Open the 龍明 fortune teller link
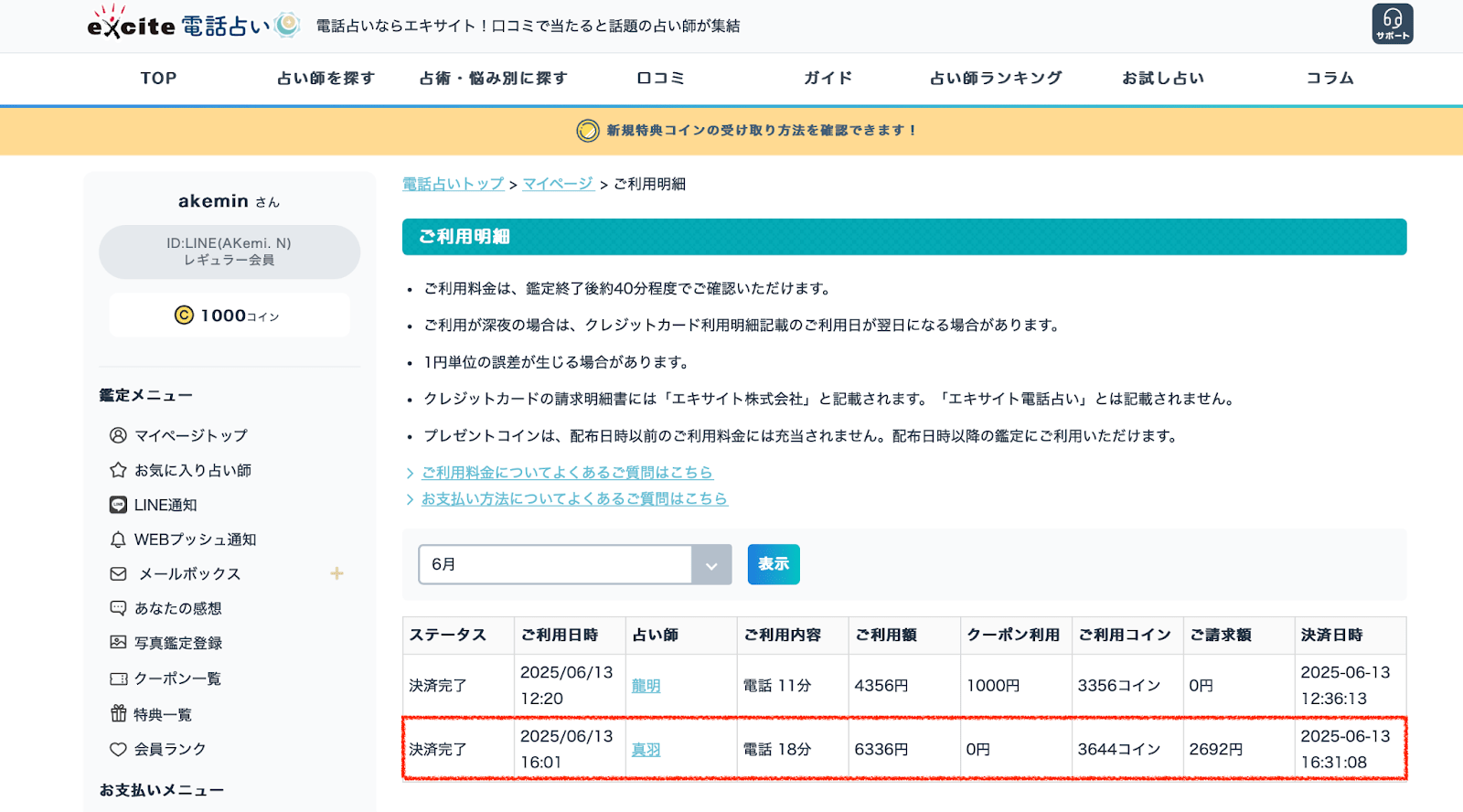Image resolution: width=1463 pixels, height=812 pixels. click(646, 686)
